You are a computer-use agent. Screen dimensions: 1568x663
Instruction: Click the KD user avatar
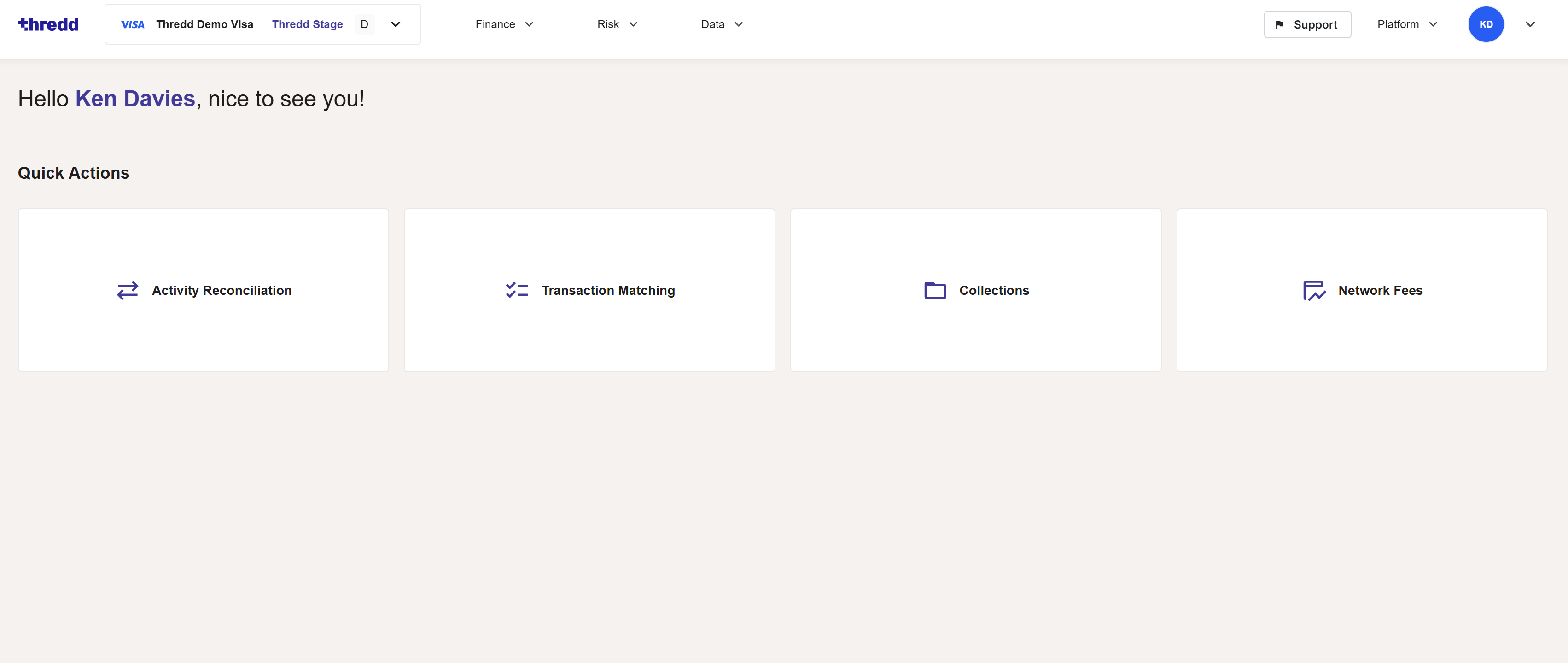1485,24
